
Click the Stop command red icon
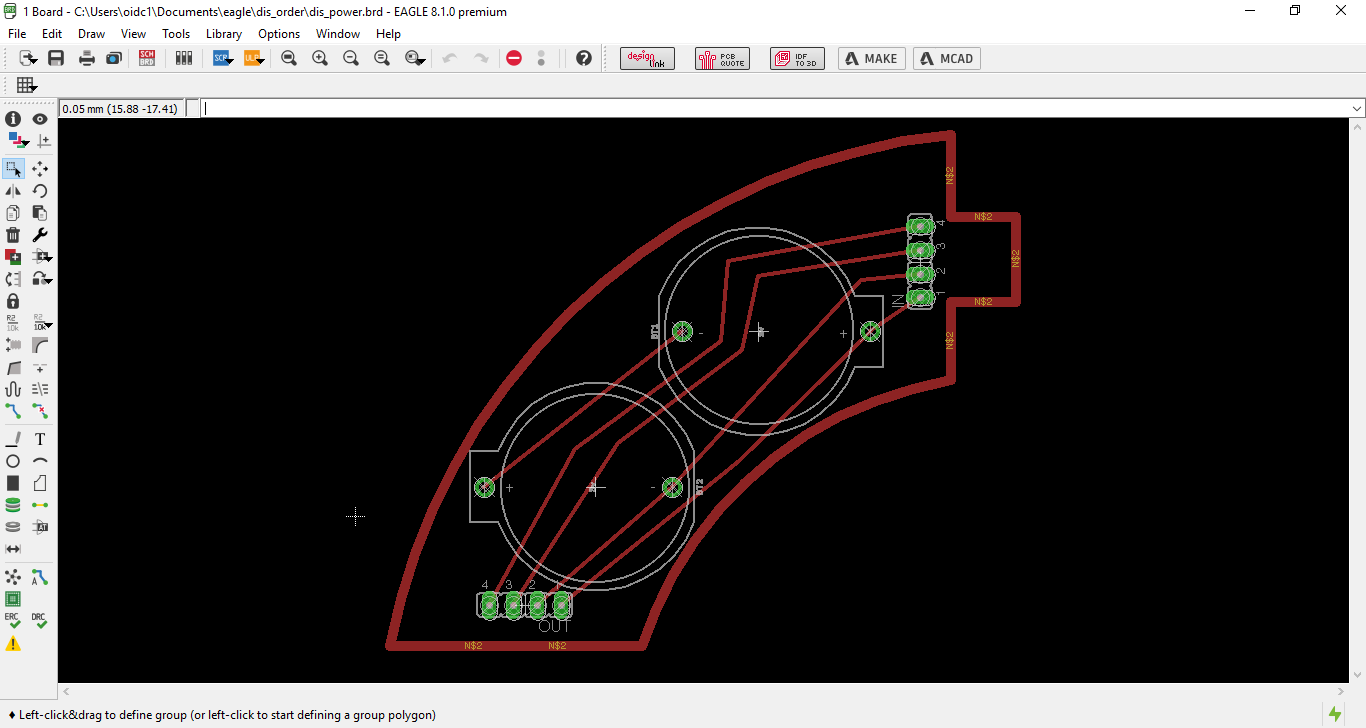click(x=514, y=59)
